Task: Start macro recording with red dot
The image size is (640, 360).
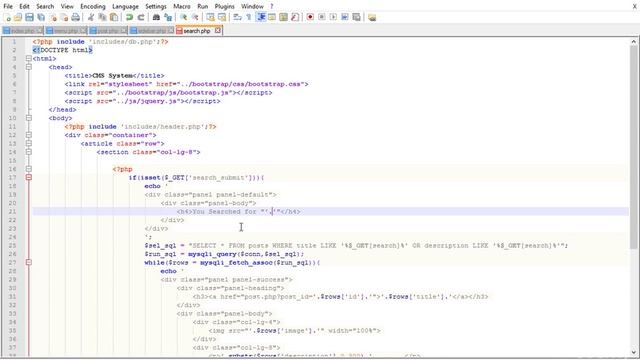Action: [310, 17]
